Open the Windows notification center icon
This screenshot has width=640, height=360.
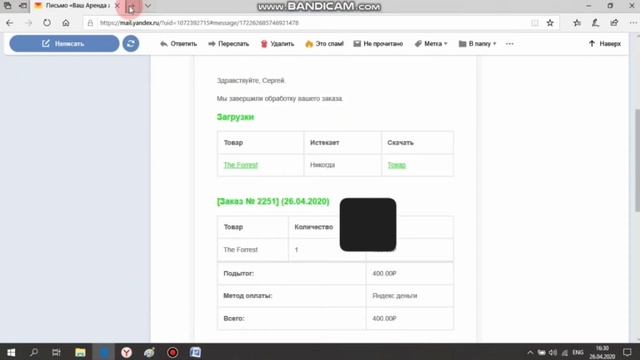pos(627,352)
